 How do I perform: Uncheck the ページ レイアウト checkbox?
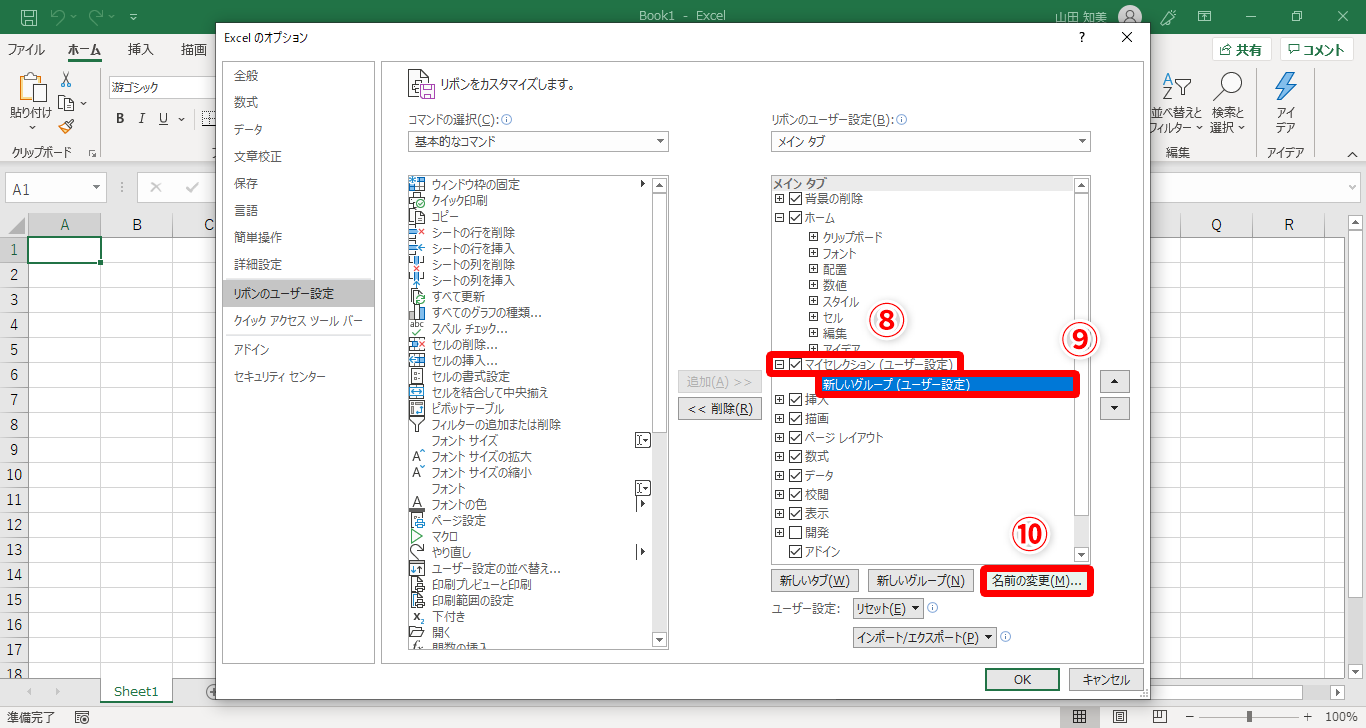[x=796, y=438]
